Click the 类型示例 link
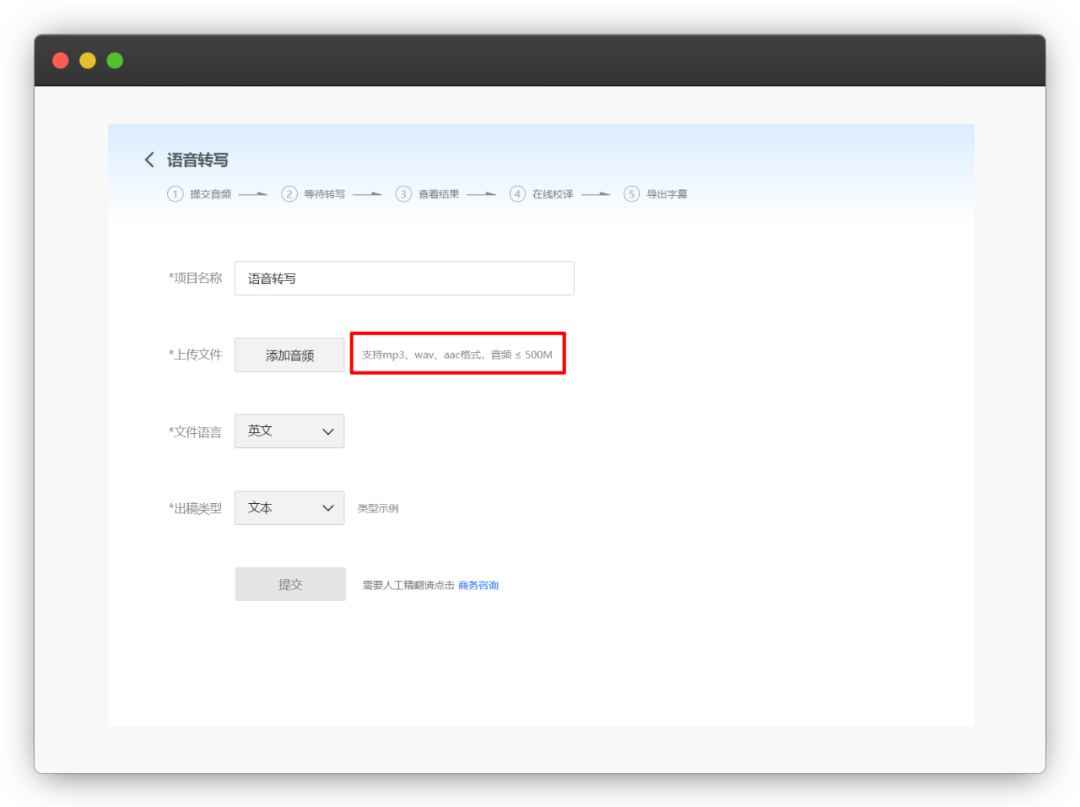The height and width of the screenshot is (807, 1080). pyautogui.click(x=377, y=509)
